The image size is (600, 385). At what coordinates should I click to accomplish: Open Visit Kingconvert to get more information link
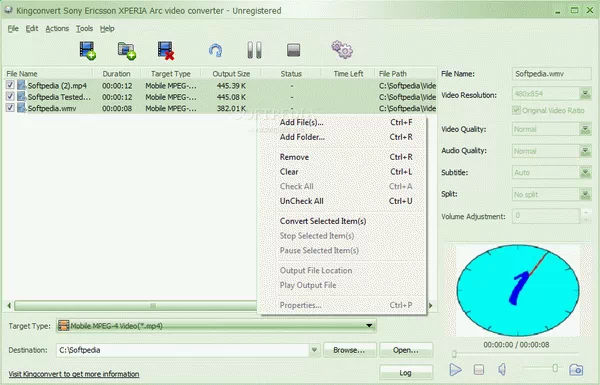point(74,374)
